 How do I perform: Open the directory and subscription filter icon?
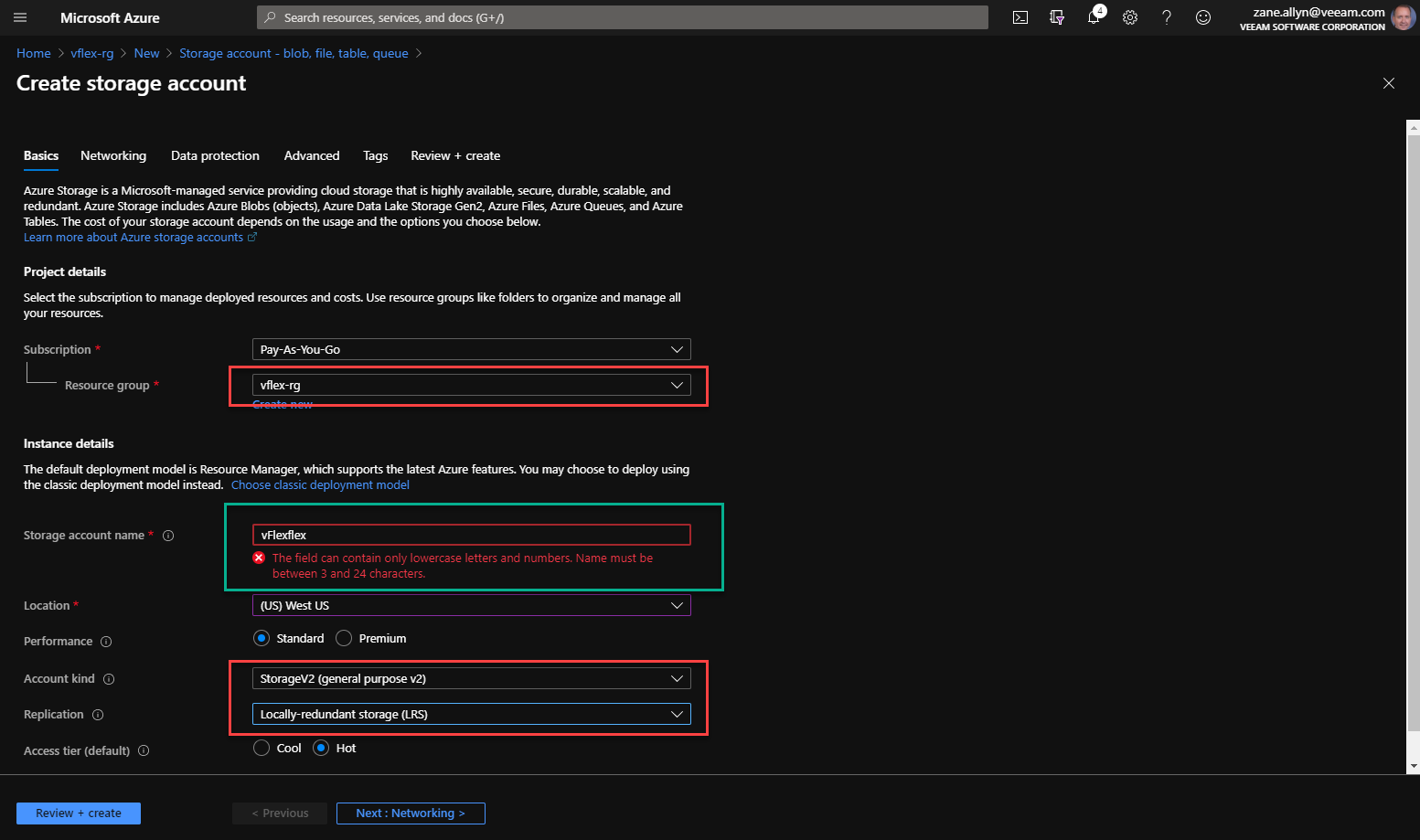[1057, 17]
